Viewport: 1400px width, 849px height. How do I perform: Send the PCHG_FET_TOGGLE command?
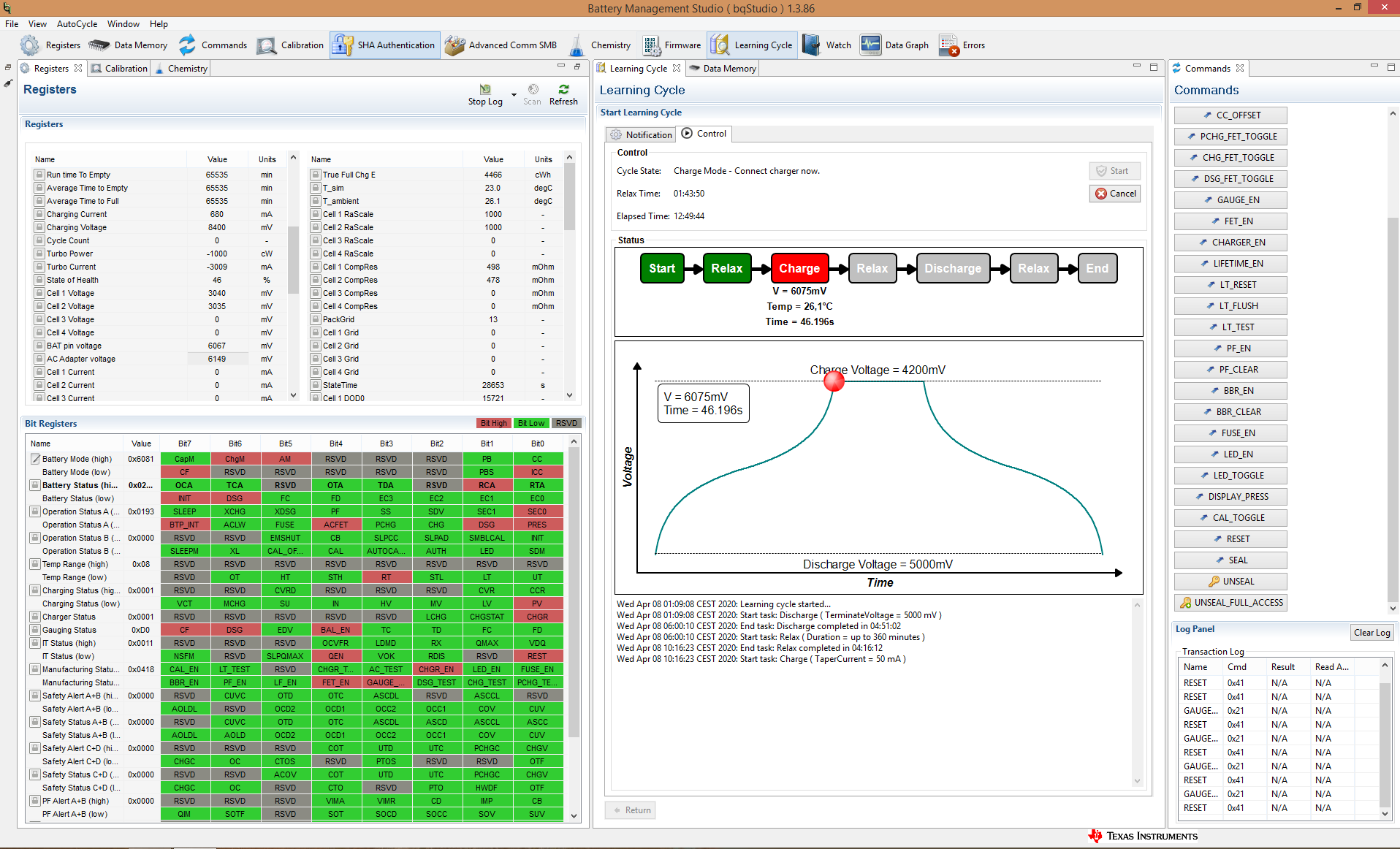click(1230, 137)
